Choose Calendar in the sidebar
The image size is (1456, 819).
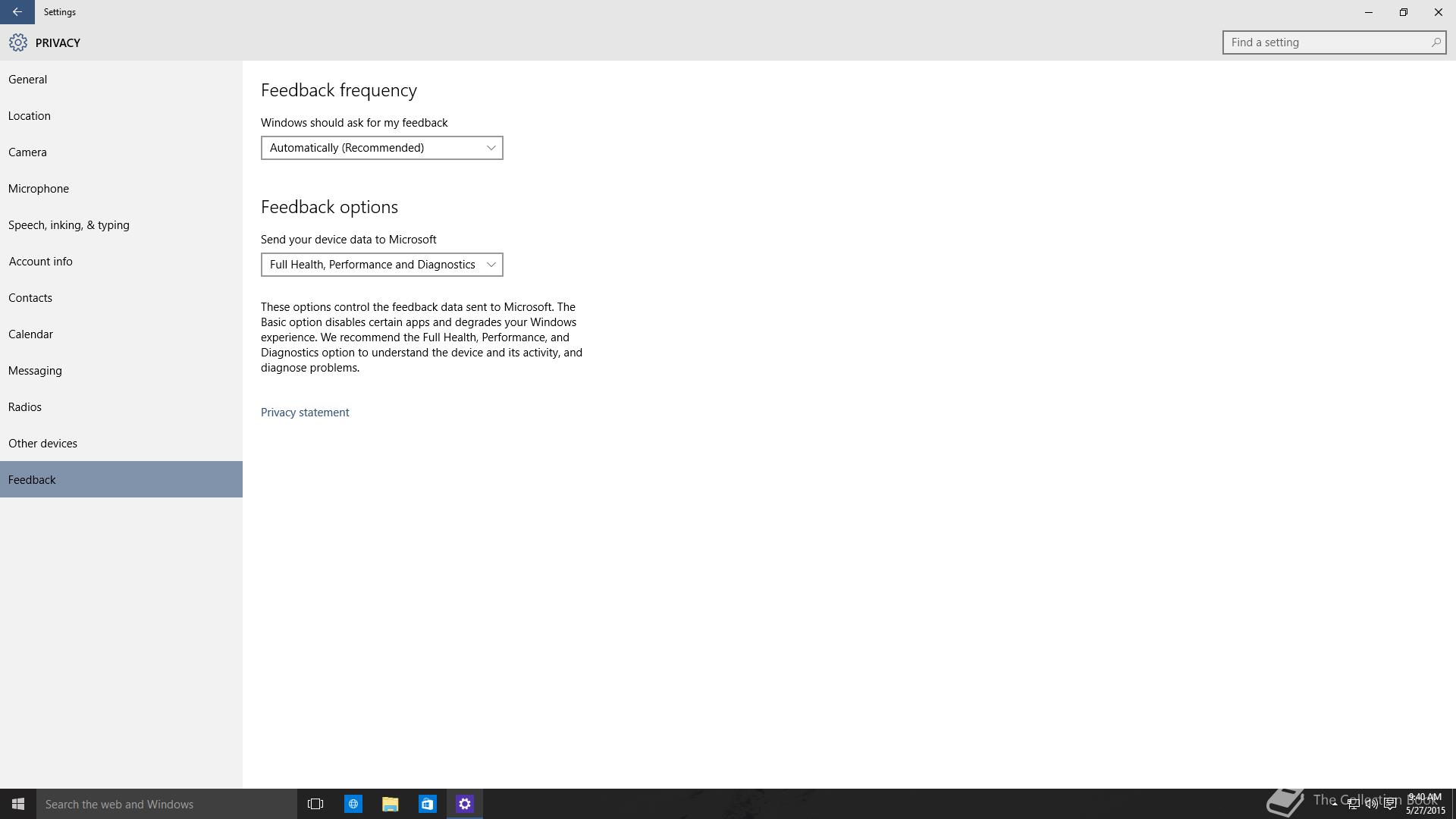(121, 334)
